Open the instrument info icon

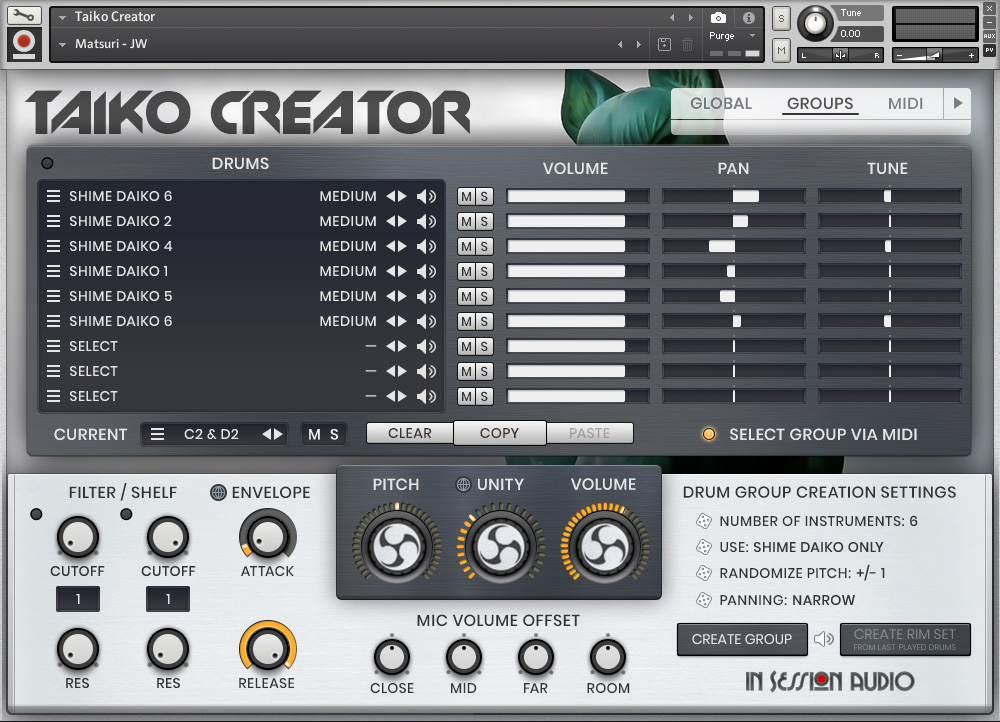tap(749, 18)
